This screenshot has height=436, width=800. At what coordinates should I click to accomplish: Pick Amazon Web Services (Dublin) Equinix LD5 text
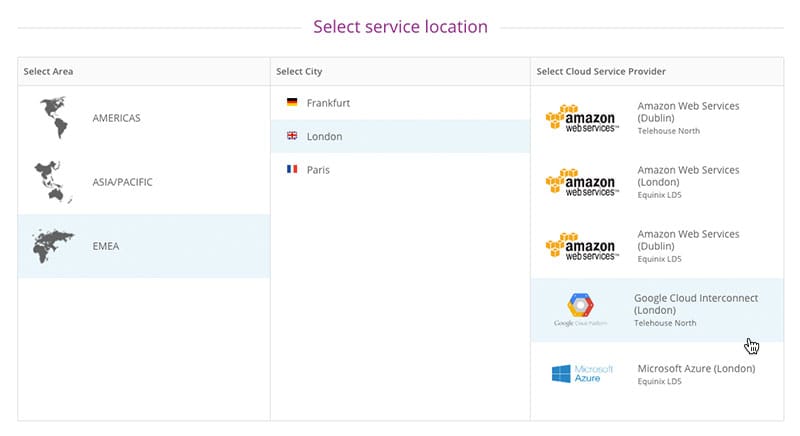click(x=688, y=246)
